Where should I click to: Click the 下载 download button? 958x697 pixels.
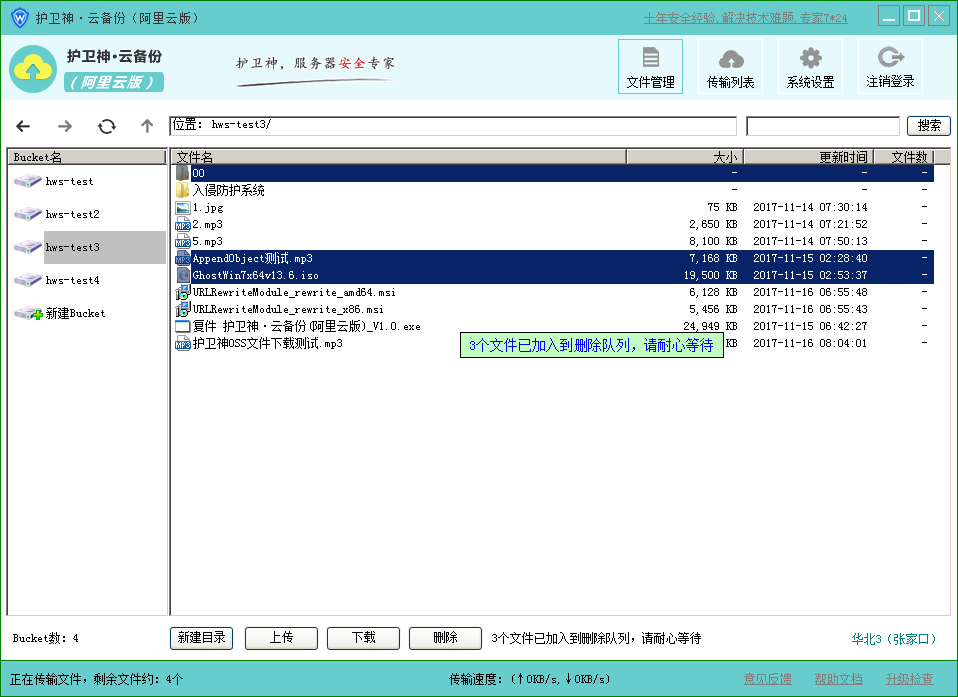click(363, 638)
